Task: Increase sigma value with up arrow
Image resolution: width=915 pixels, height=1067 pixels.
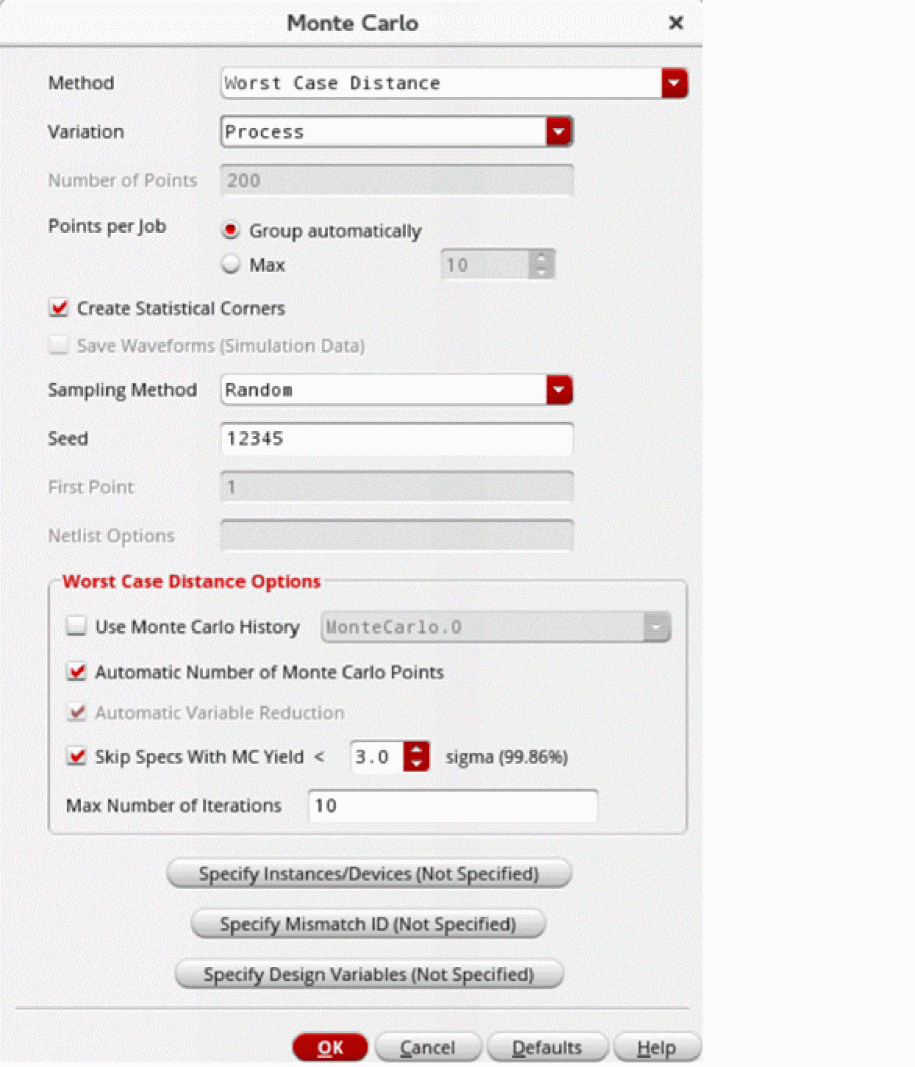Action: [416, 749]
